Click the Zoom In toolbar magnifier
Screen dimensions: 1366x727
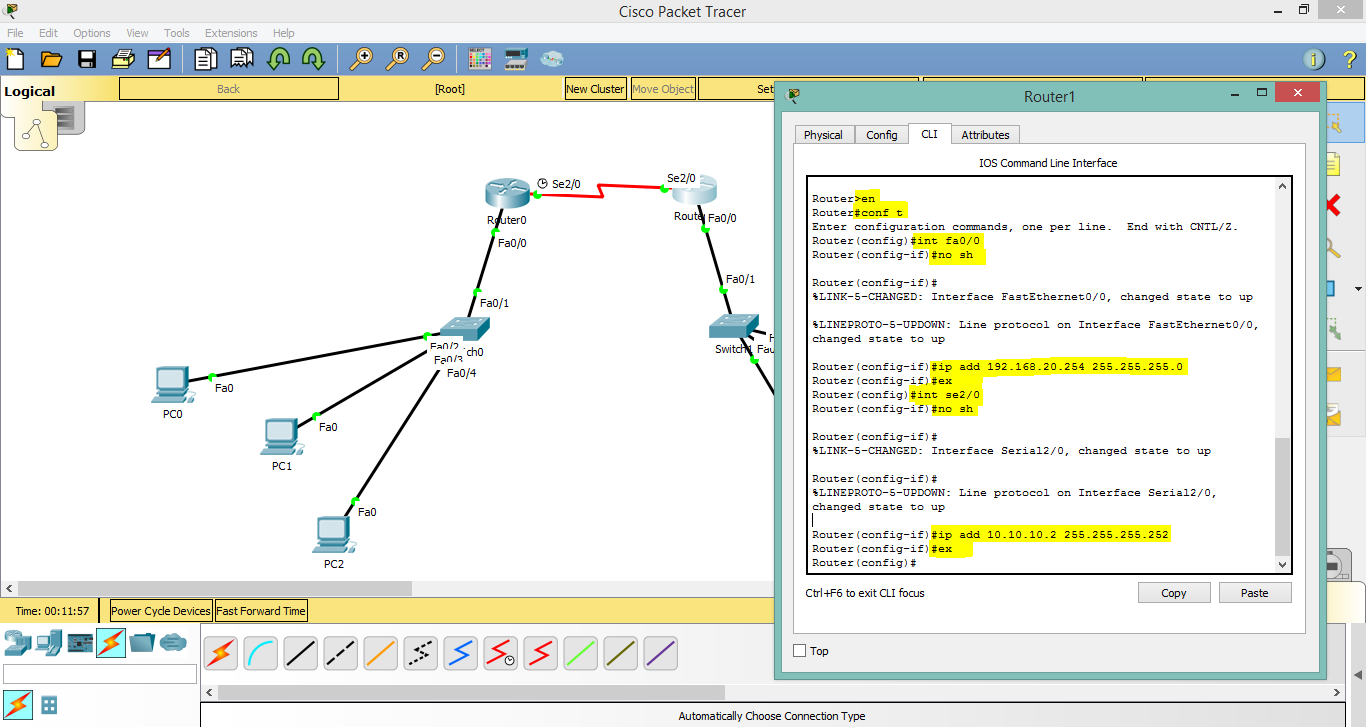[361, 58]
